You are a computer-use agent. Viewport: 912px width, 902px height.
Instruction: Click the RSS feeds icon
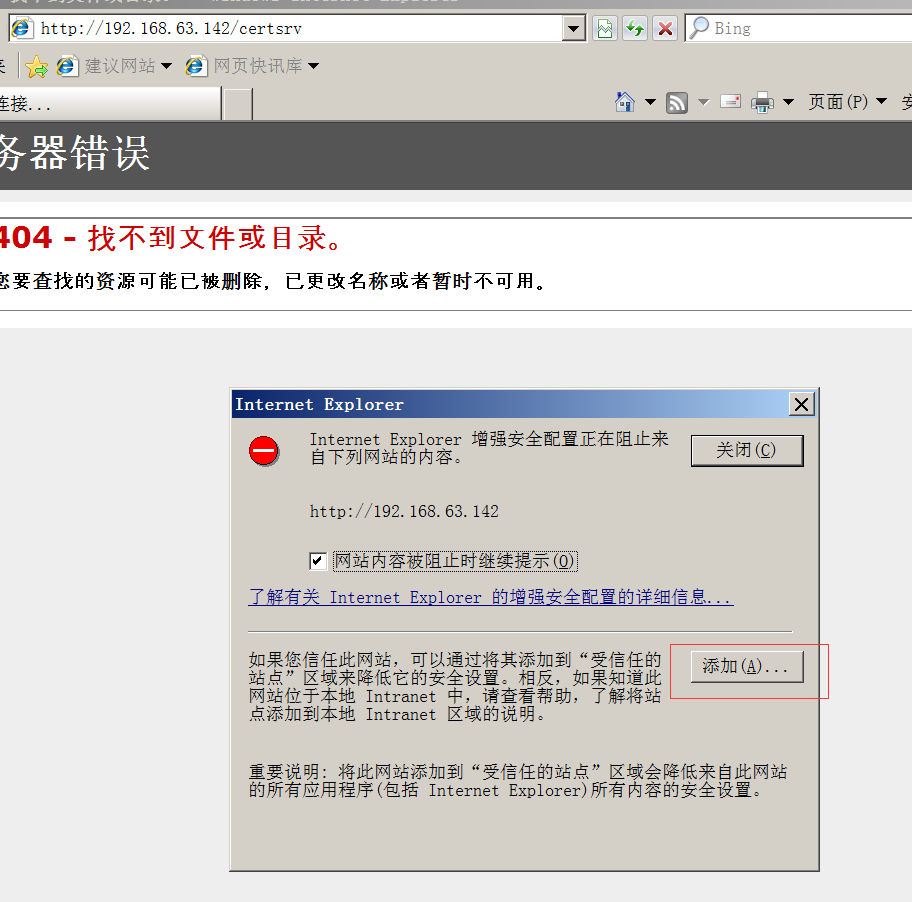(x=676, y=103)
